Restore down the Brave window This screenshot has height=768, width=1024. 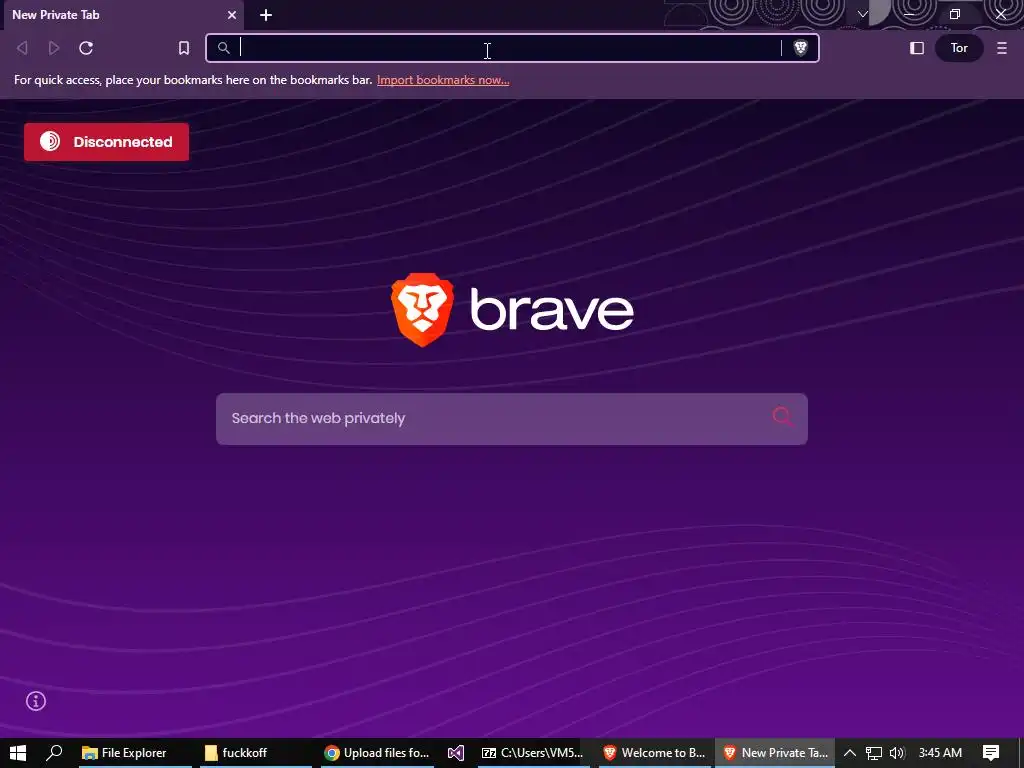tap(955, 14)
